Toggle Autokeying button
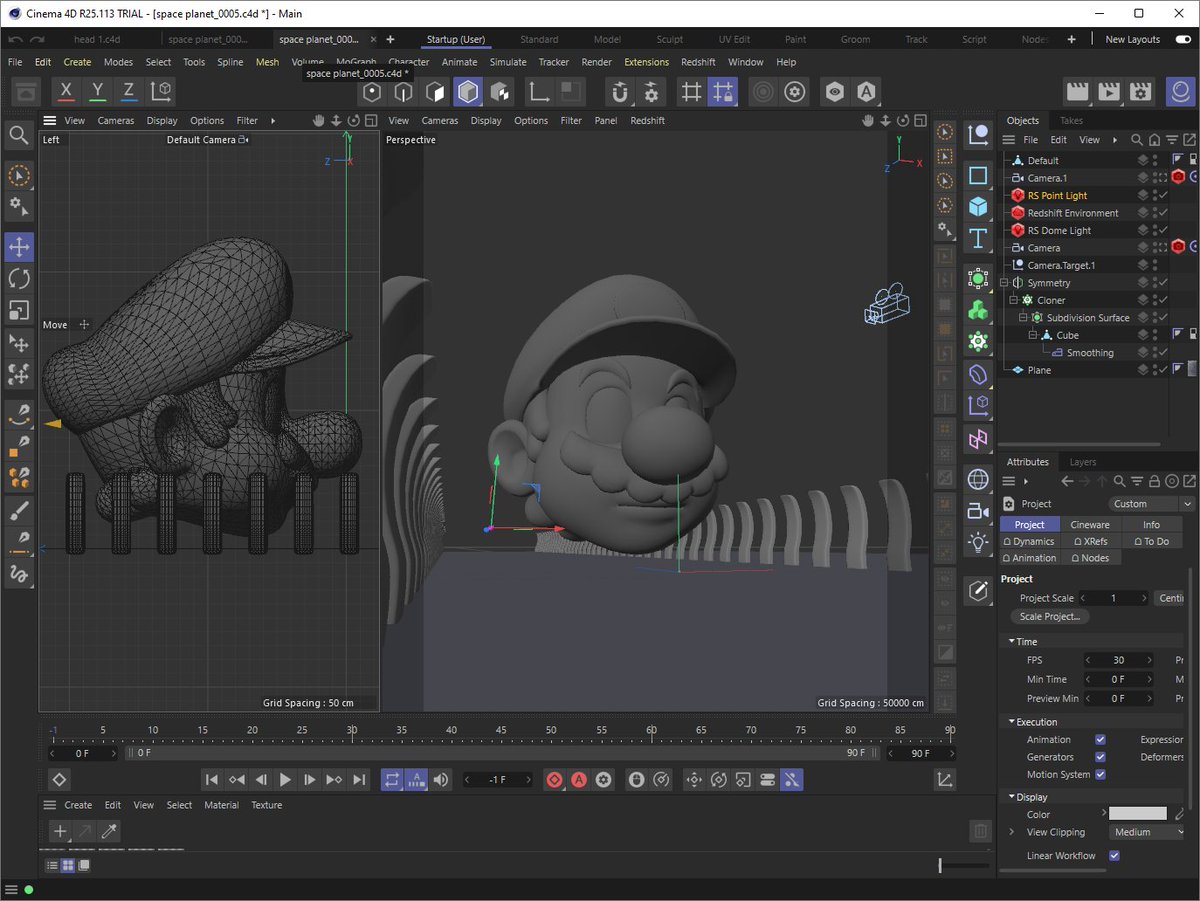The height and width of the screenshot is (901, 1200). (580, 779)
